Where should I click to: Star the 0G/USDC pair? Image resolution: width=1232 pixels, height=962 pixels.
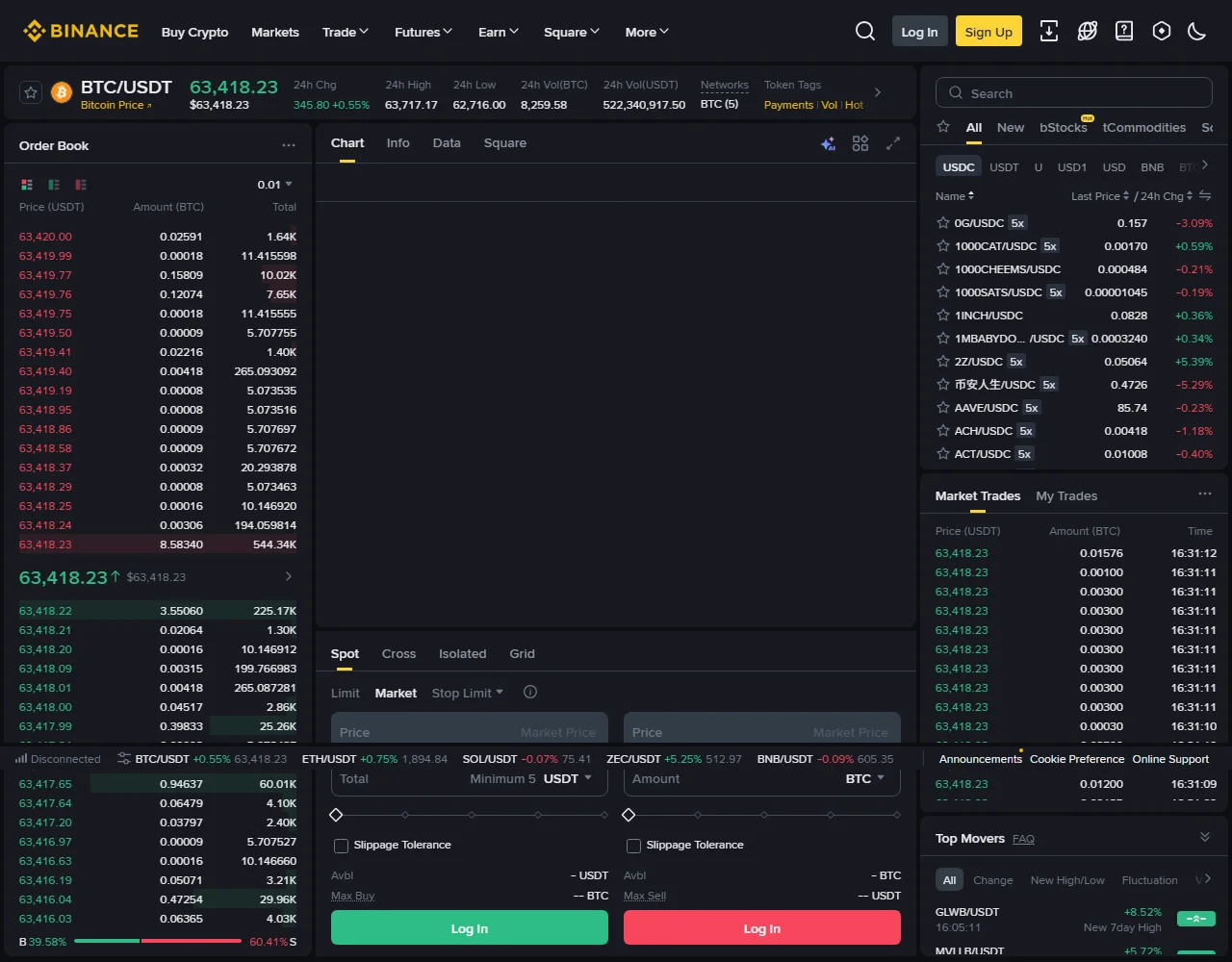[x=943, y=222]
